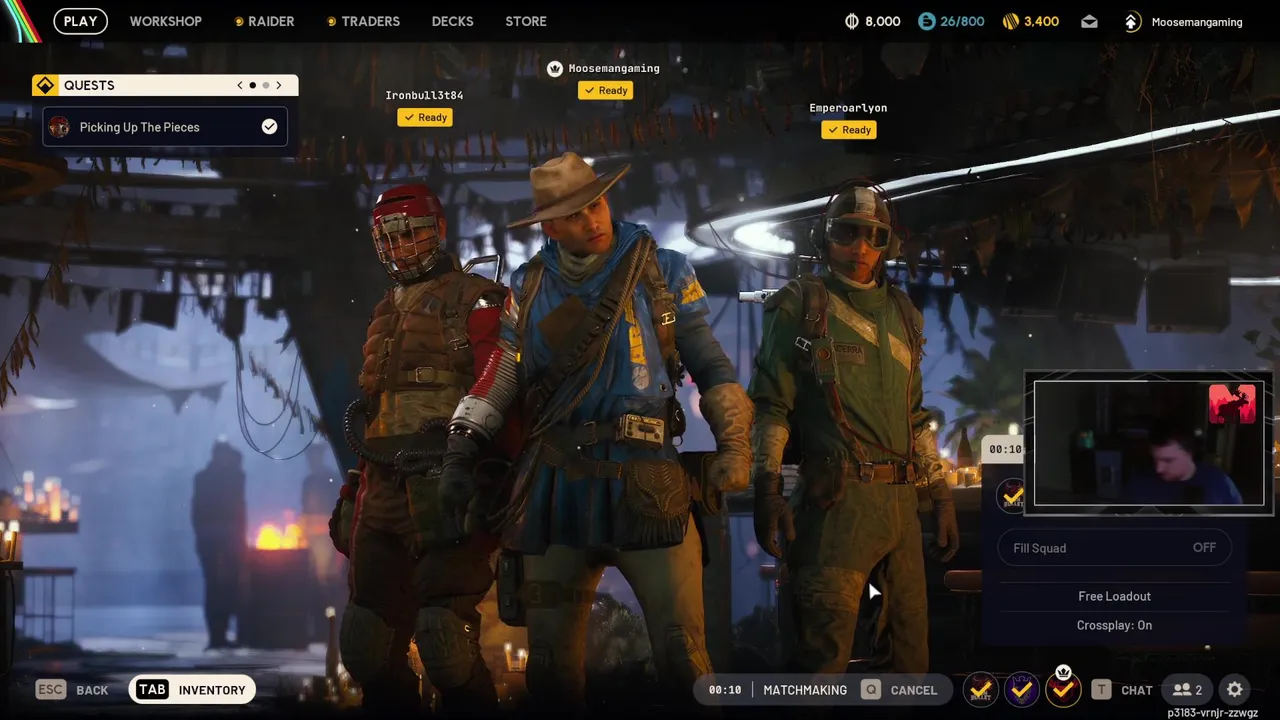Open the CHAT panel

point(1137,690)
